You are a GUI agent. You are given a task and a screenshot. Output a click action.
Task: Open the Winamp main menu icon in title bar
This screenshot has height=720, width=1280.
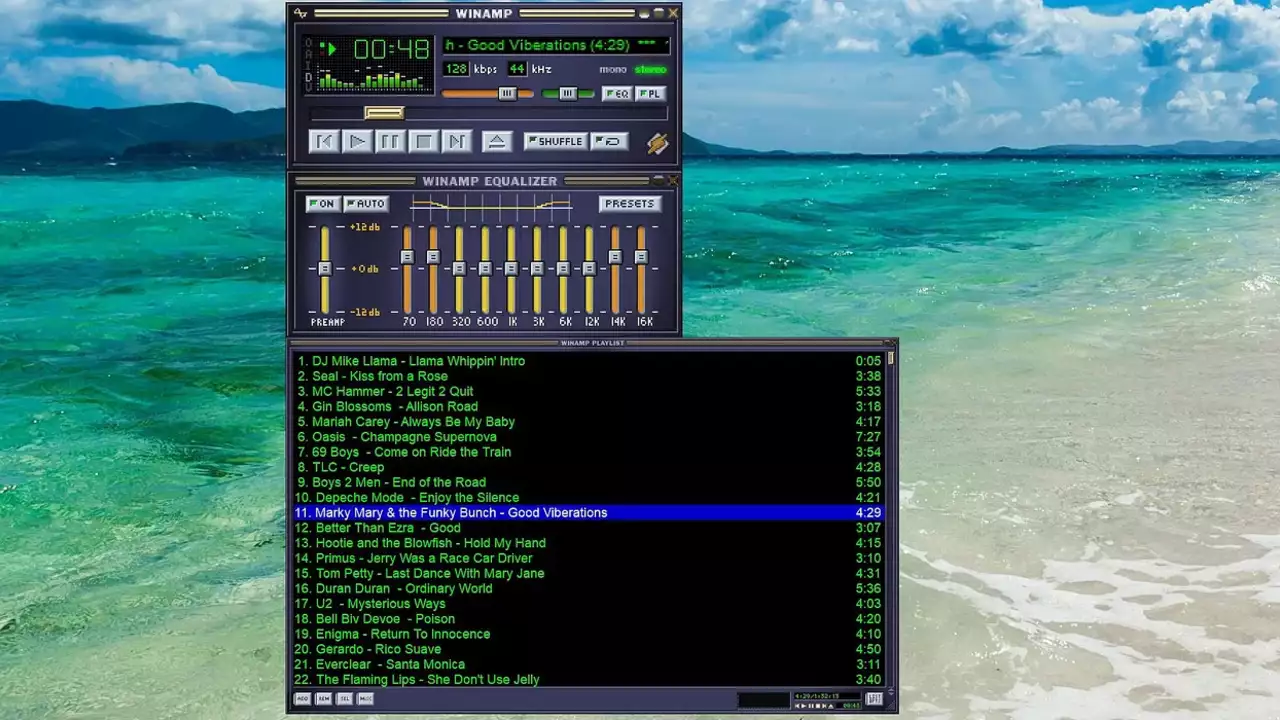(x=301, y=13)
